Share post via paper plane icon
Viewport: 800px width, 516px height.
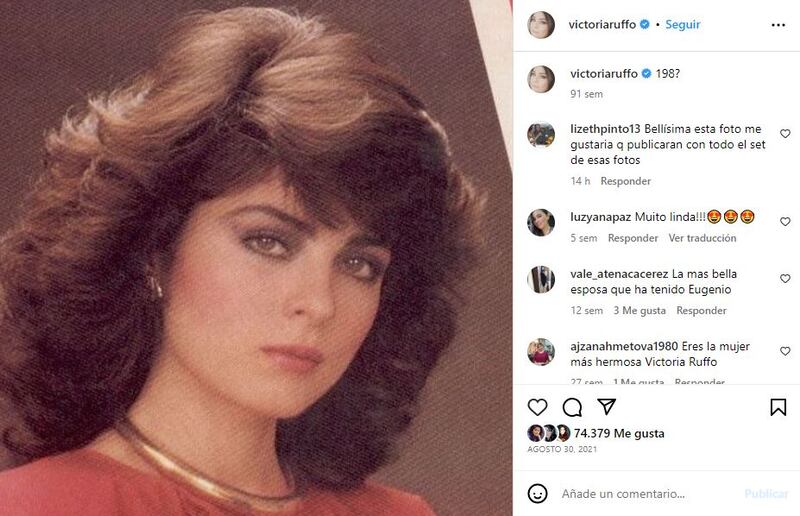click(607, 407)
